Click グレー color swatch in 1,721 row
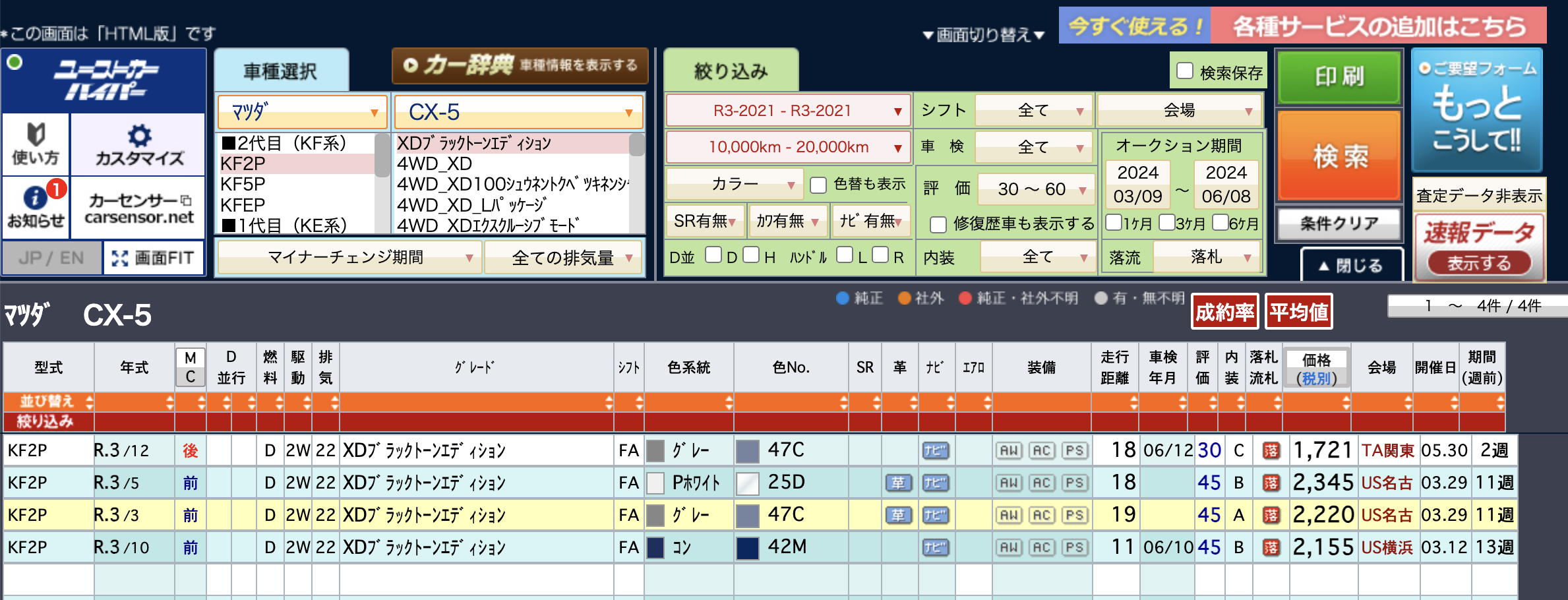The image size is (1568, 600). click(655, 451)
